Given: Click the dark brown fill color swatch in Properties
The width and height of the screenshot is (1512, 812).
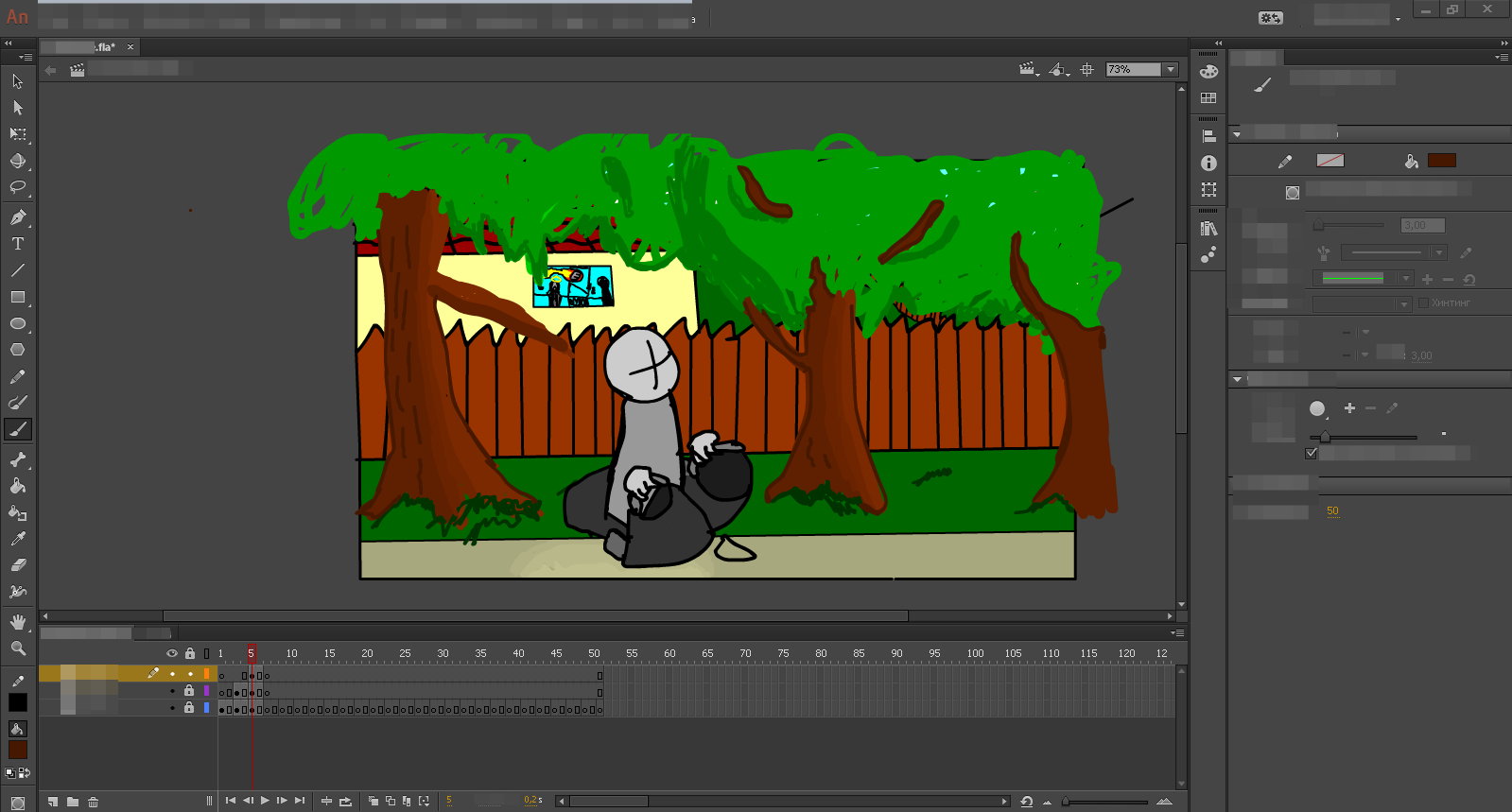Looking at the screenshot, I should [x=1441, y=161].
